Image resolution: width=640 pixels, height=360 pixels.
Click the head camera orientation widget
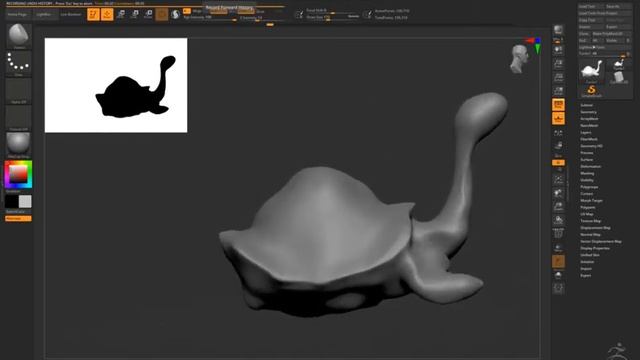519,59
